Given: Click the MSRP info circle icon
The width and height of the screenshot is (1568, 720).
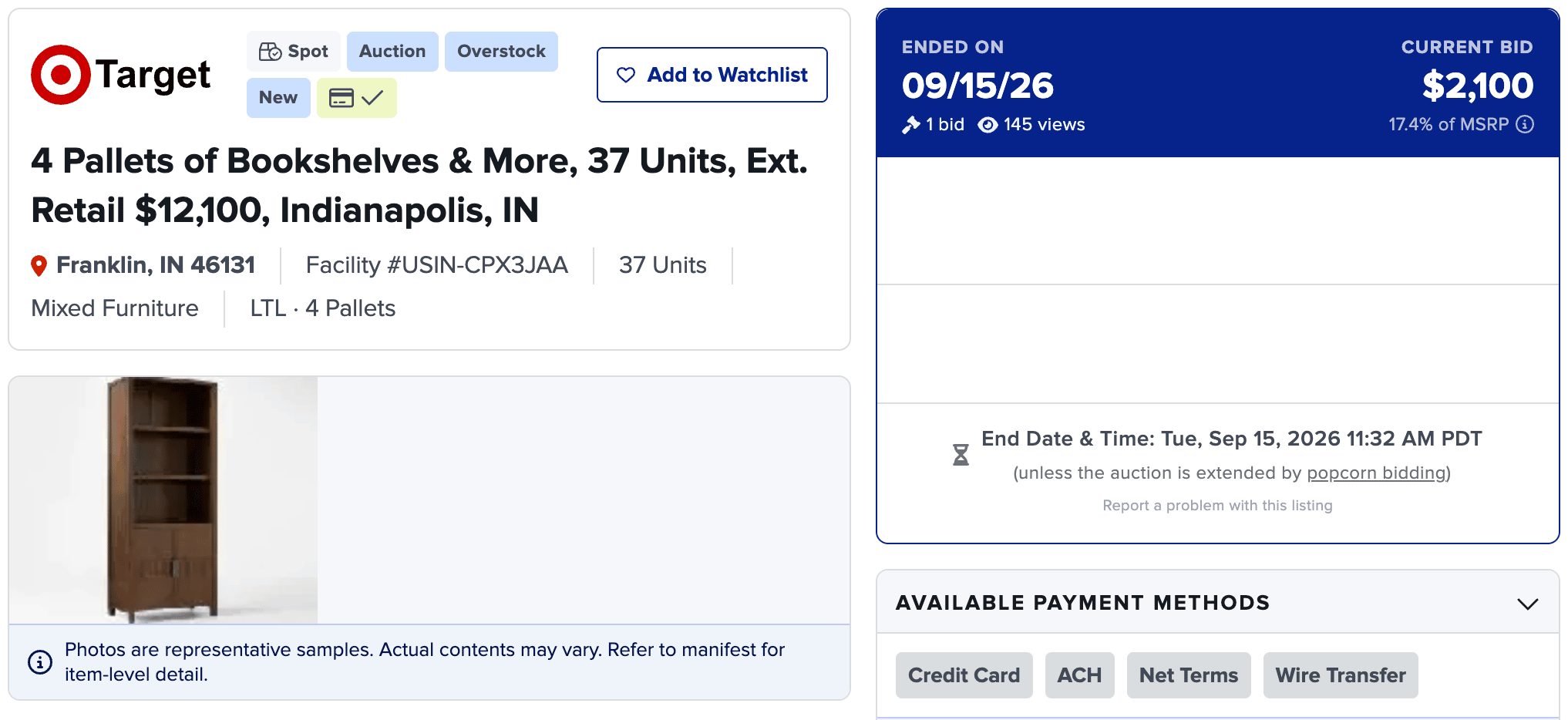Looking at the screenshot, I should point(1525,124).
